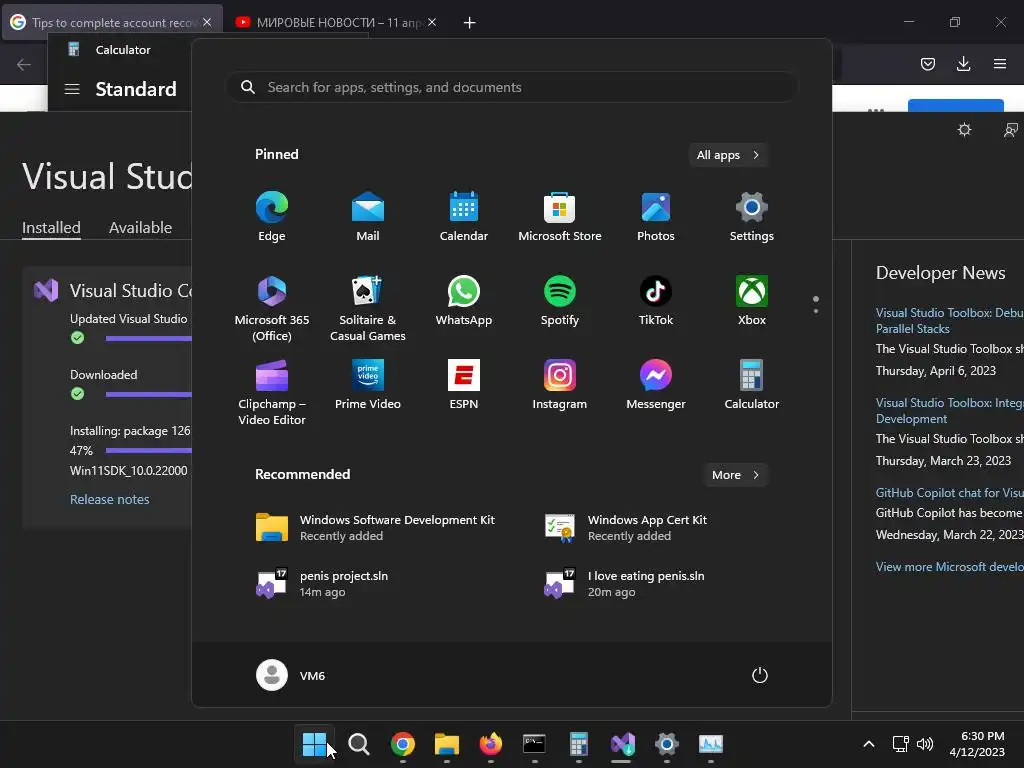This screenshot has height=768, width=1024.
Task: Open the clock and date flyout
Action: (977, 744)
